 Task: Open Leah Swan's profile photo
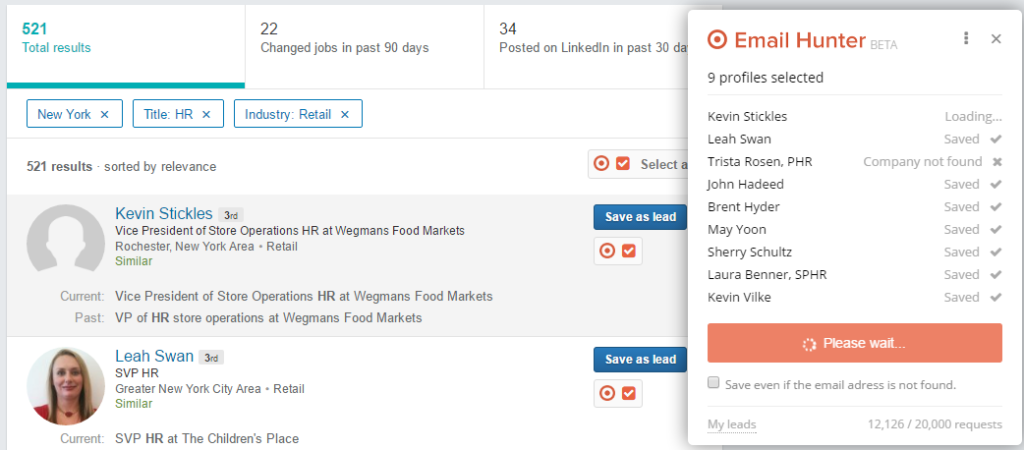click(x=65, y=386)
